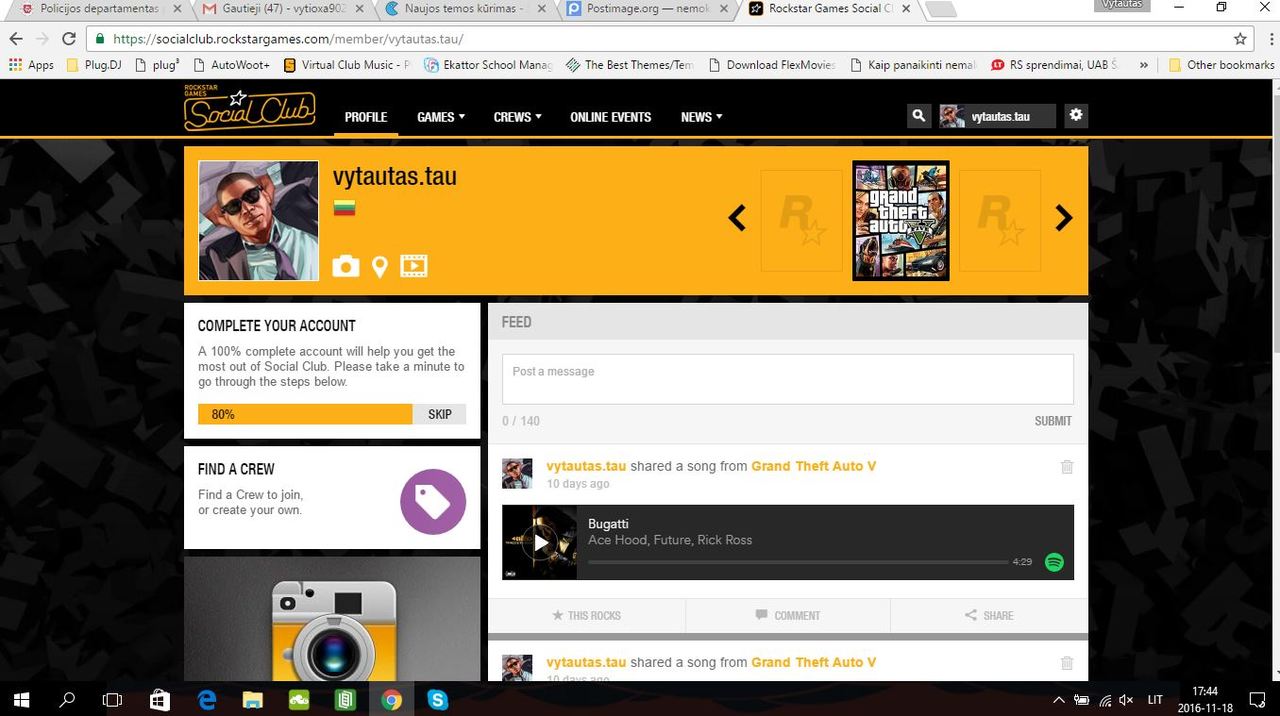Screen dimensions: 1280x716
Task: Open the videos film icon on profile
Action: coord(414,266)
